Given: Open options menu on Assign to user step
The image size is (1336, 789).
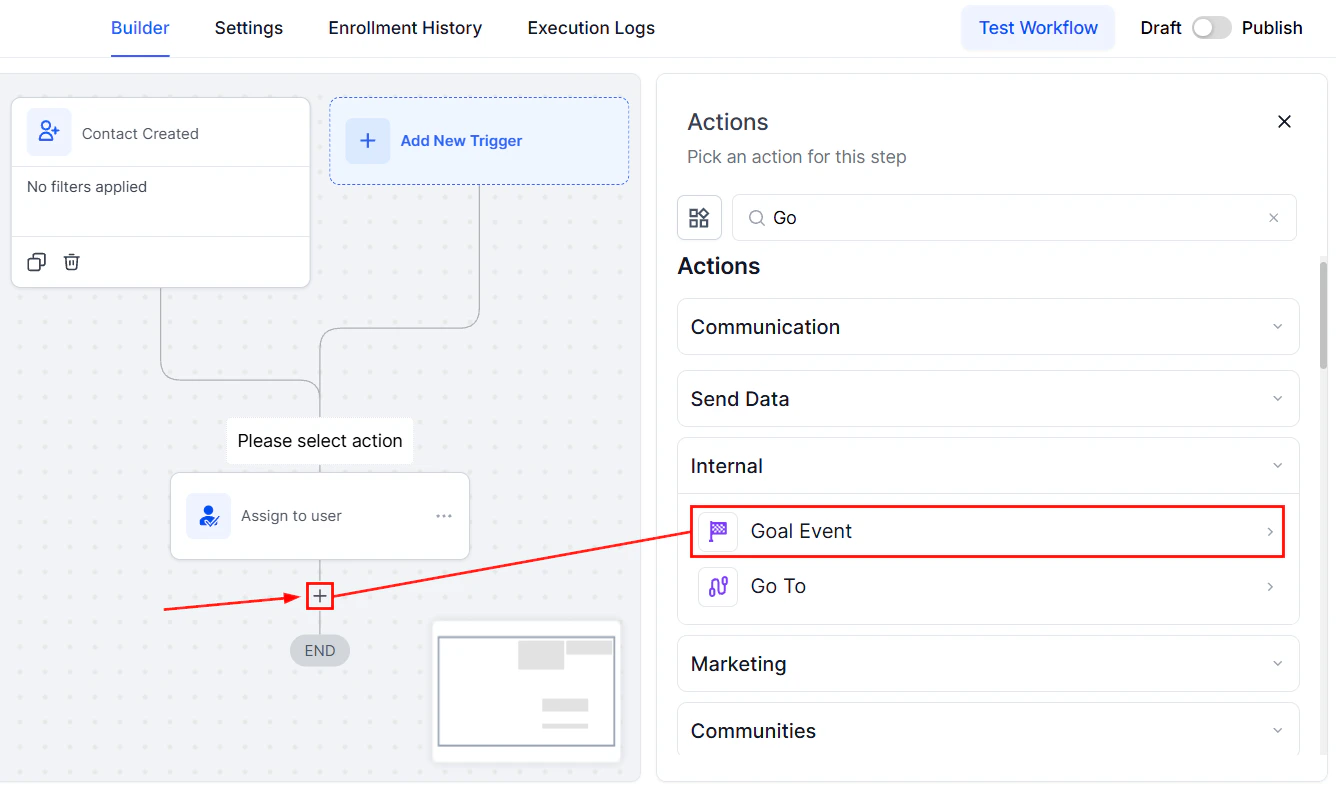Looking at the screenshot, I should point(443,515).
